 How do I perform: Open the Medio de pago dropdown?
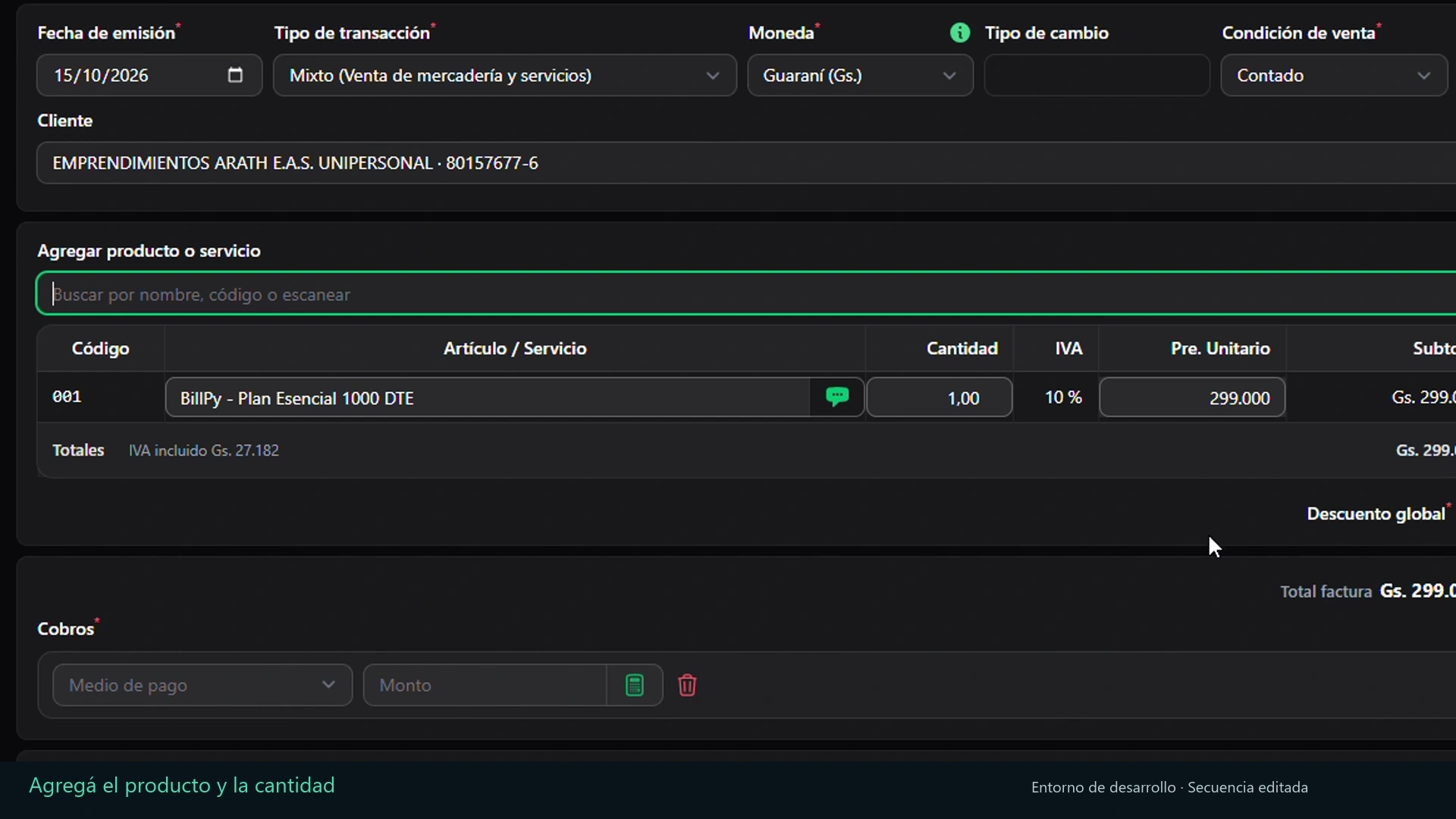point(202,686)
